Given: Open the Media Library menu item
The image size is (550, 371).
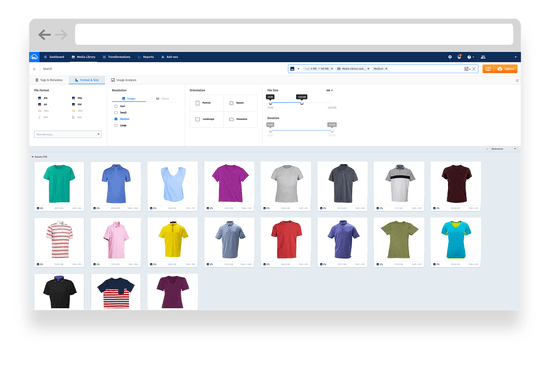Looking at the screenshot, I should click(83, 57).
